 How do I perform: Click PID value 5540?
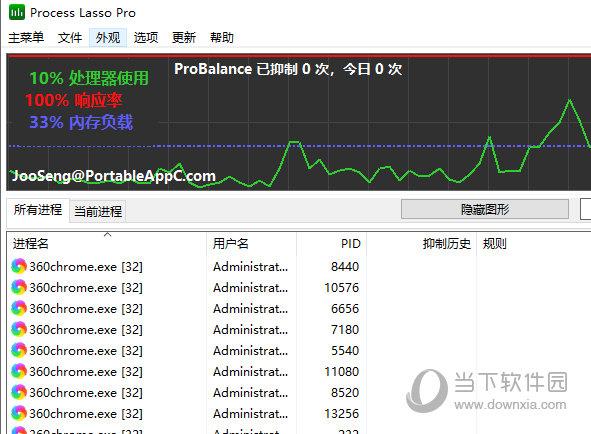[x=345, y=351]
